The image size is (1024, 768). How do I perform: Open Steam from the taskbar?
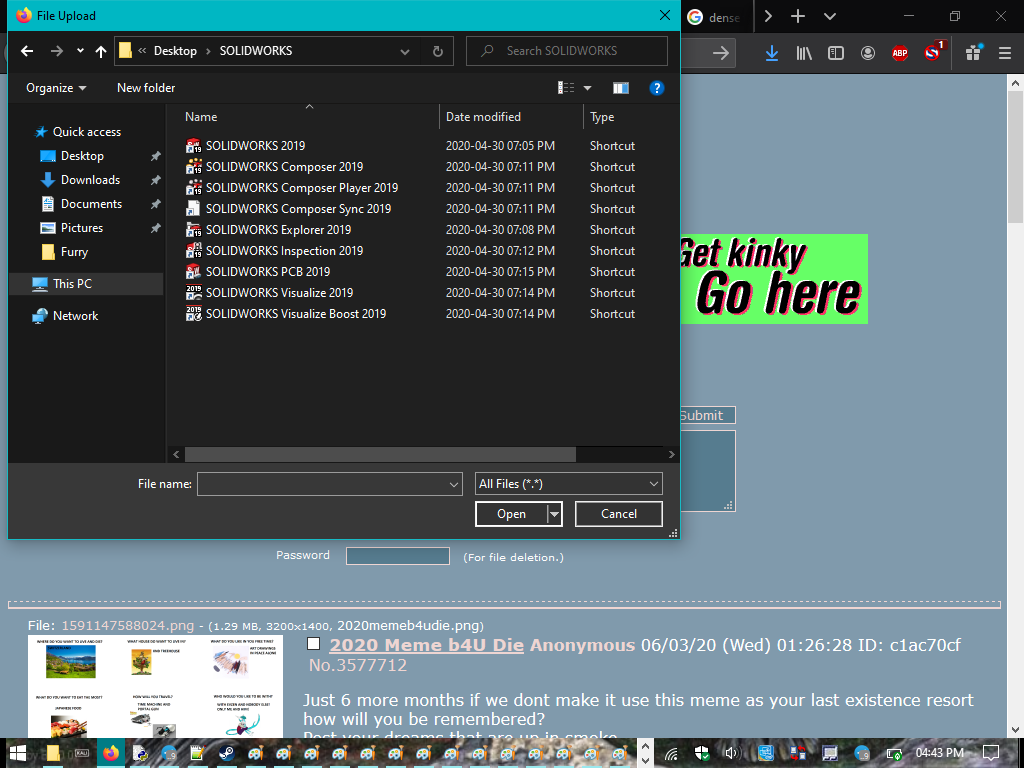click(226, 753)
